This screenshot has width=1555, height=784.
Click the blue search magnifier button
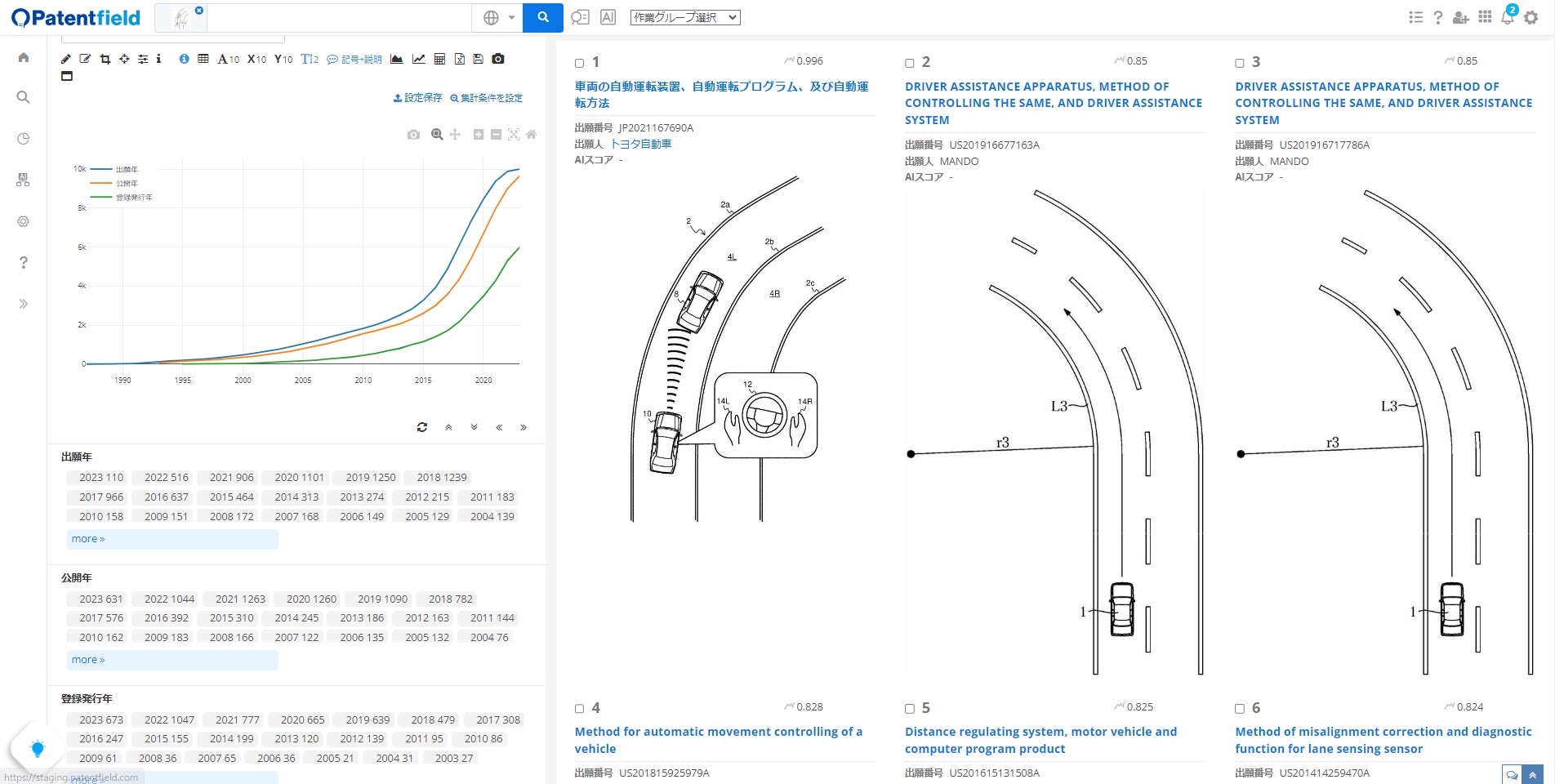(x=542, y=17)
